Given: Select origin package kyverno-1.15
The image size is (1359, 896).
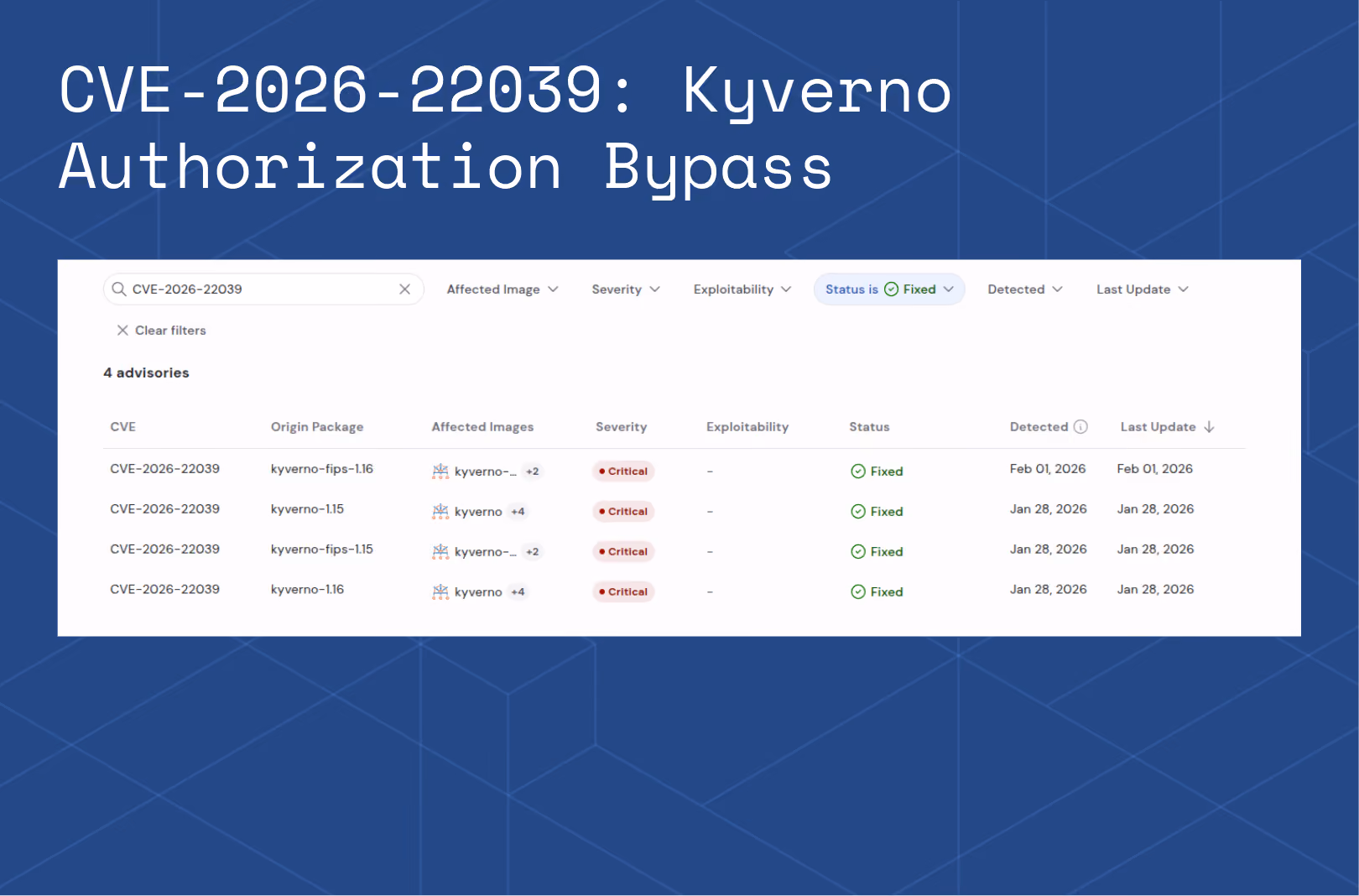Looking at the screenshot, I should 307,509.
